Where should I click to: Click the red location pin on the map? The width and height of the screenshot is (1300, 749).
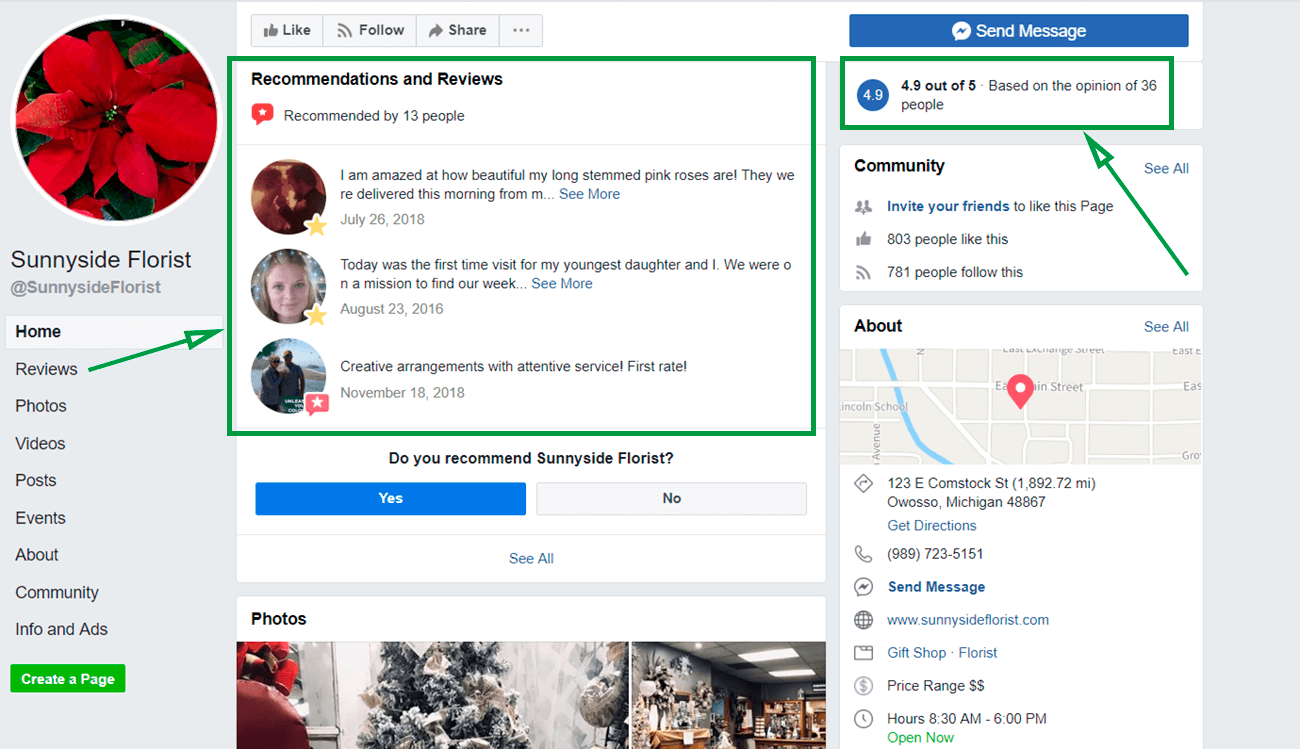[x=1019, y=391]
